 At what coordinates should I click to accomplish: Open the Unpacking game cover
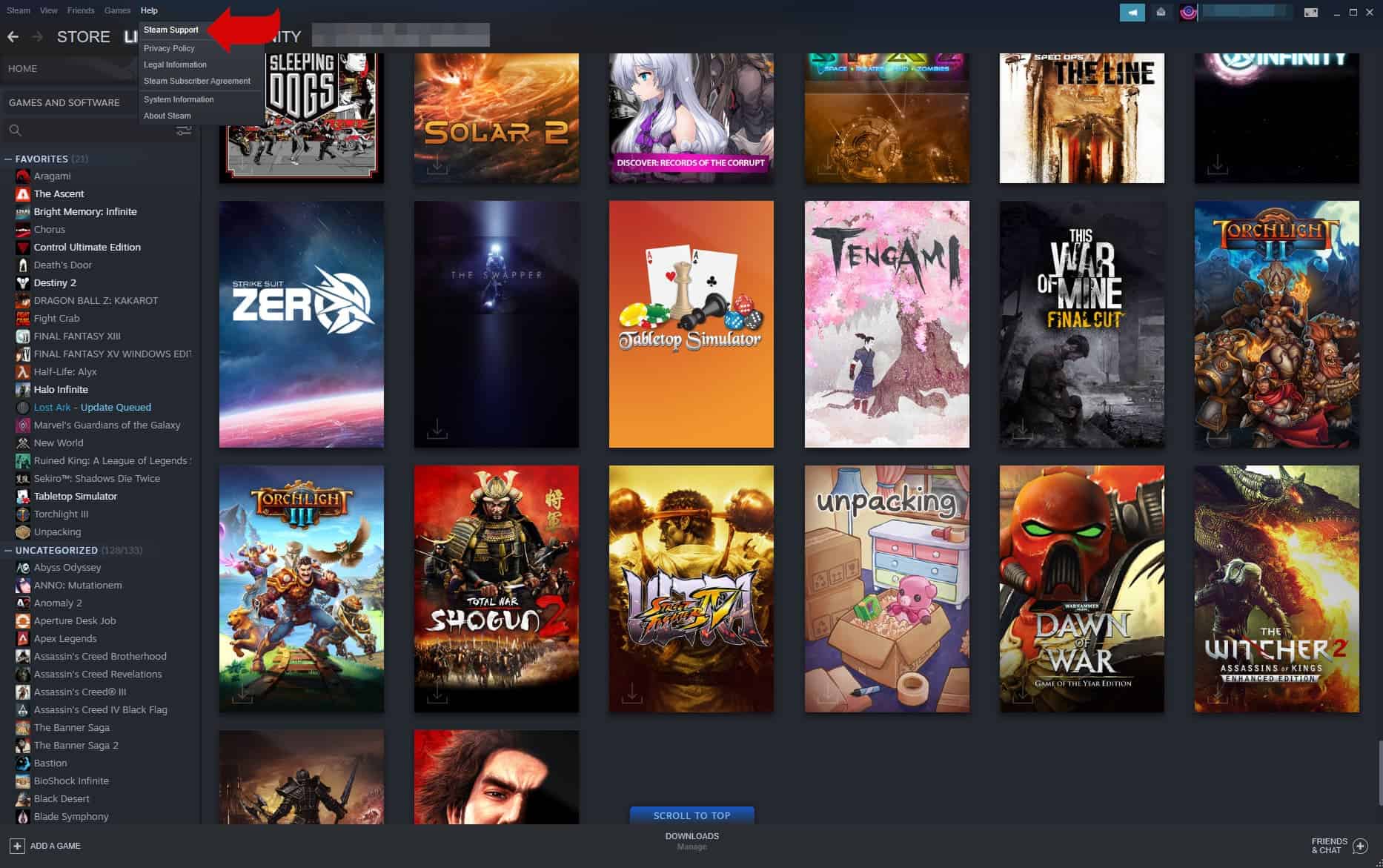887,589
